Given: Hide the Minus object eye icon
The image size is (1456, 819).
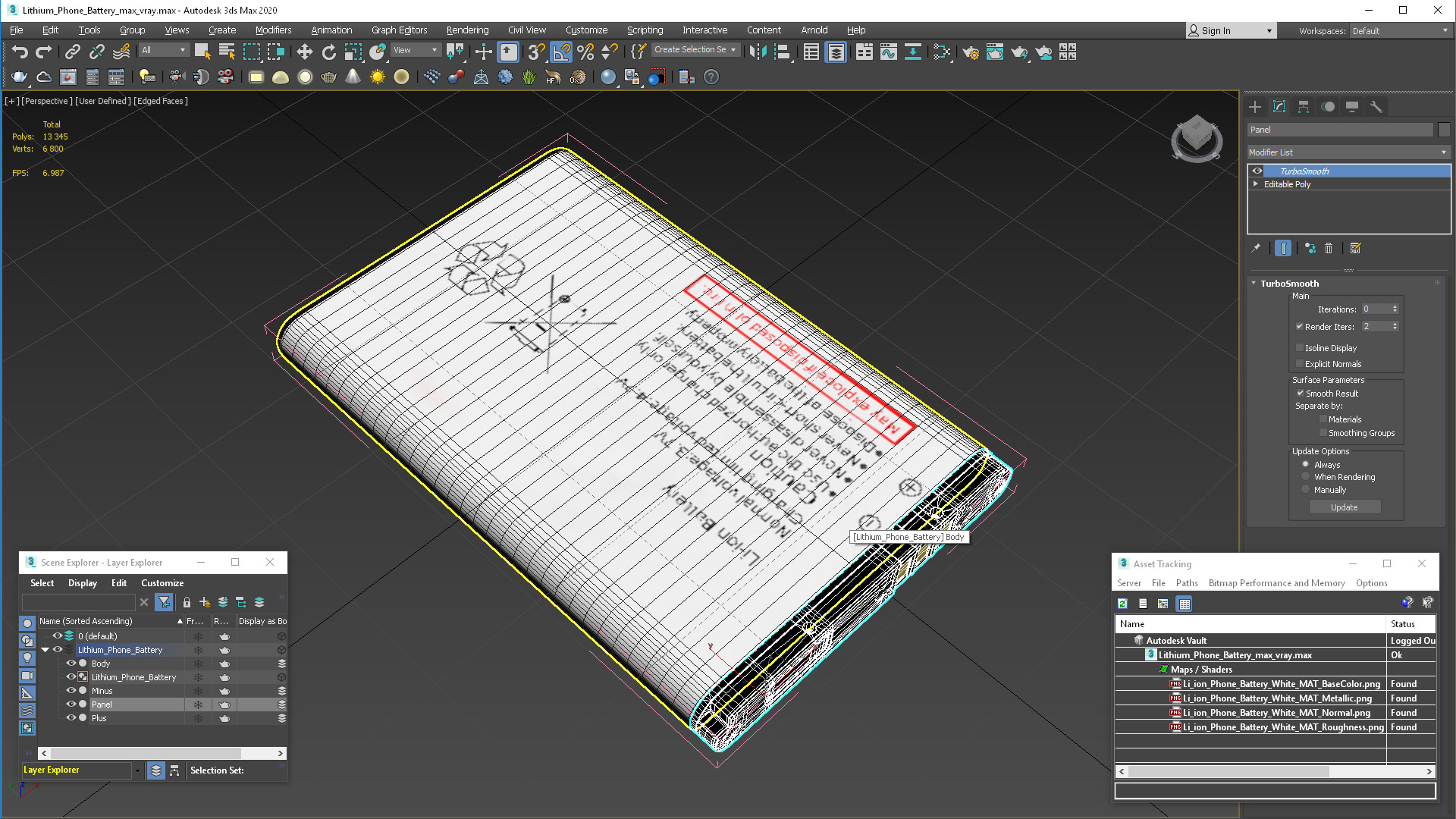Looking at the screenshot, I should pos(71,691).
